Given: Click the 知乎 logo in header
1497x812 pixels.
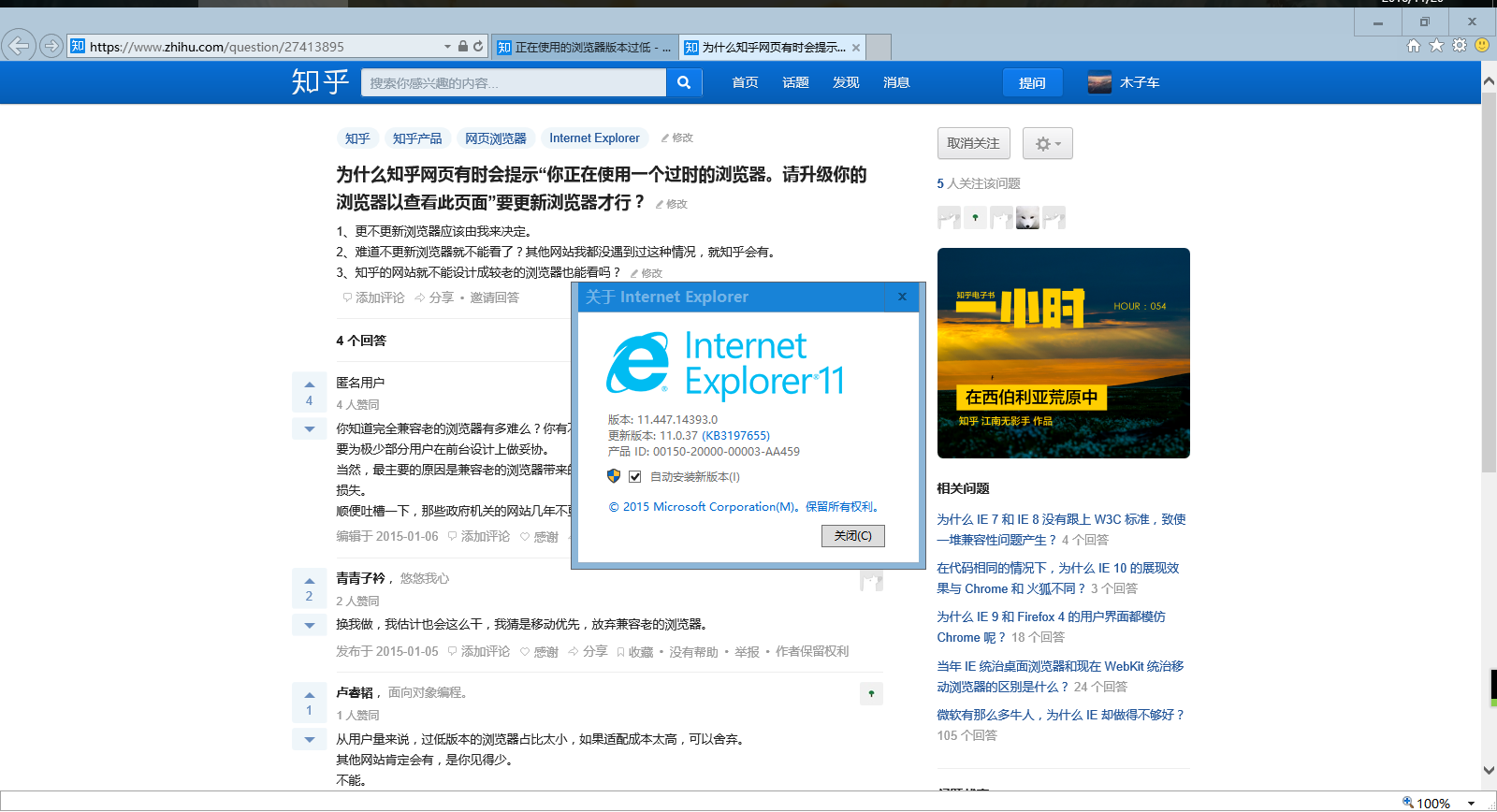Looking at the screenshot, I should (x=320, y=82).
